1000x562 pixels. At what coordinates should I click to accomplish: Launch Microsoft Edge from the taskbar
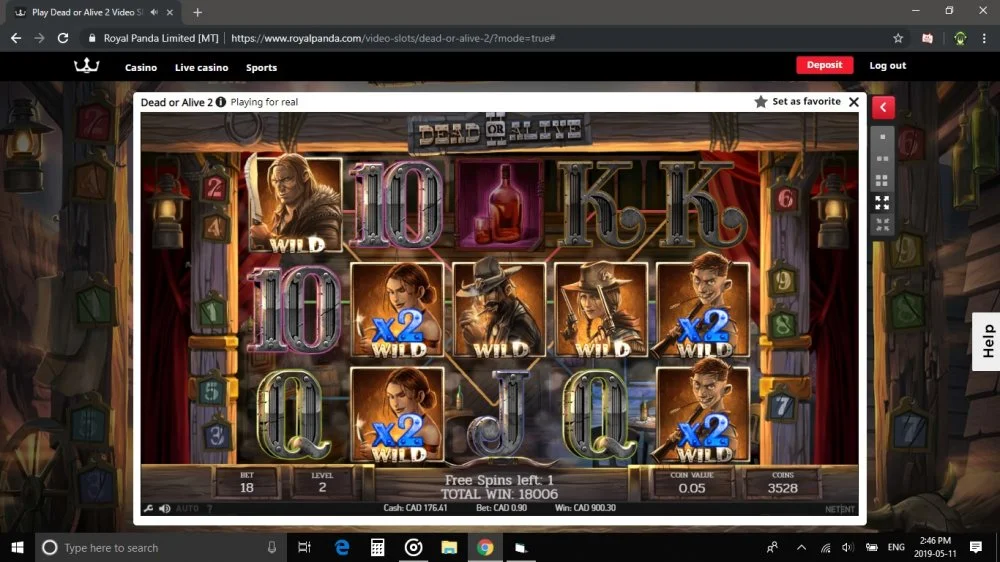point(342,547)
